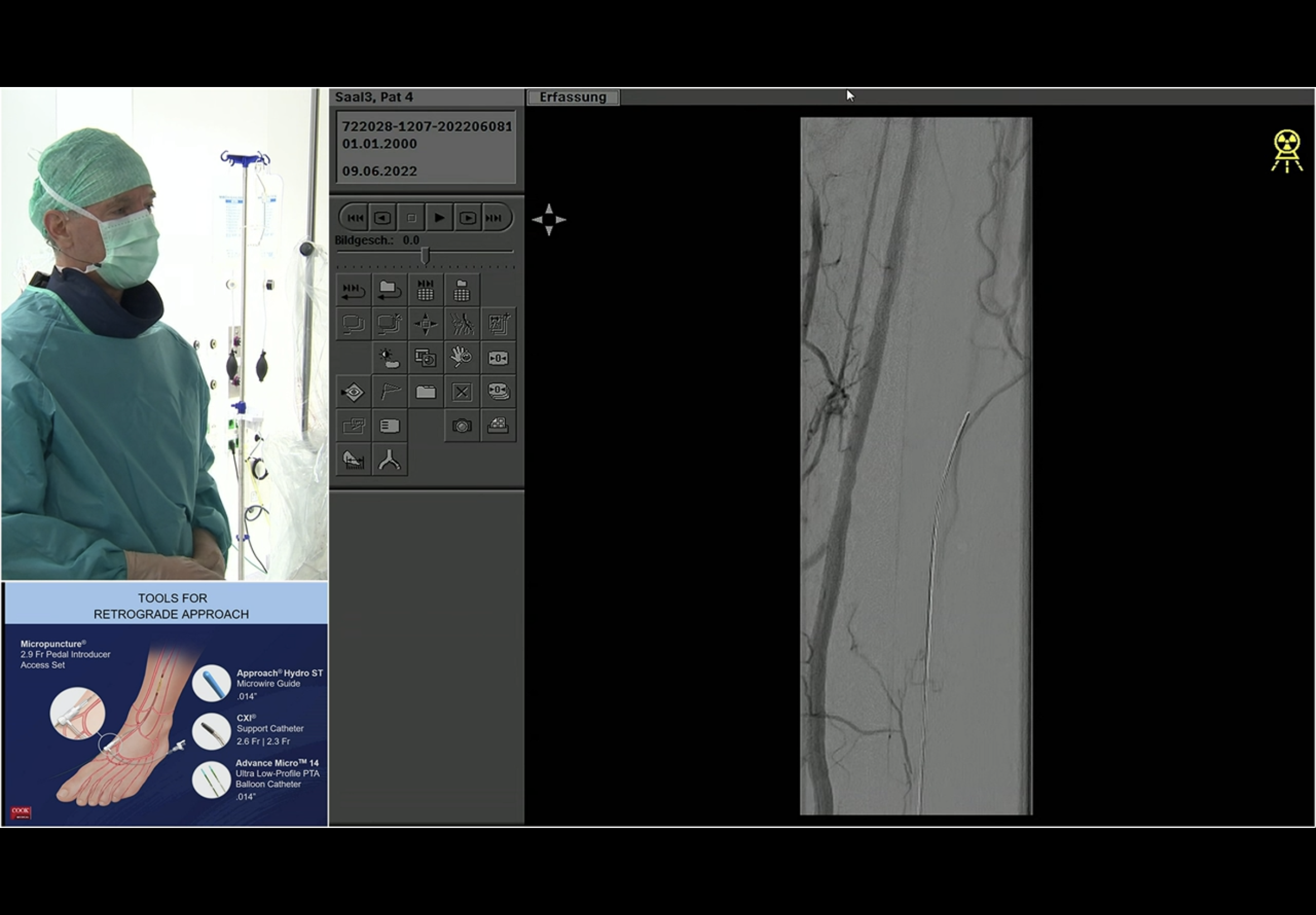
Task: Open the plain folder icon
Action: point(425,392)
